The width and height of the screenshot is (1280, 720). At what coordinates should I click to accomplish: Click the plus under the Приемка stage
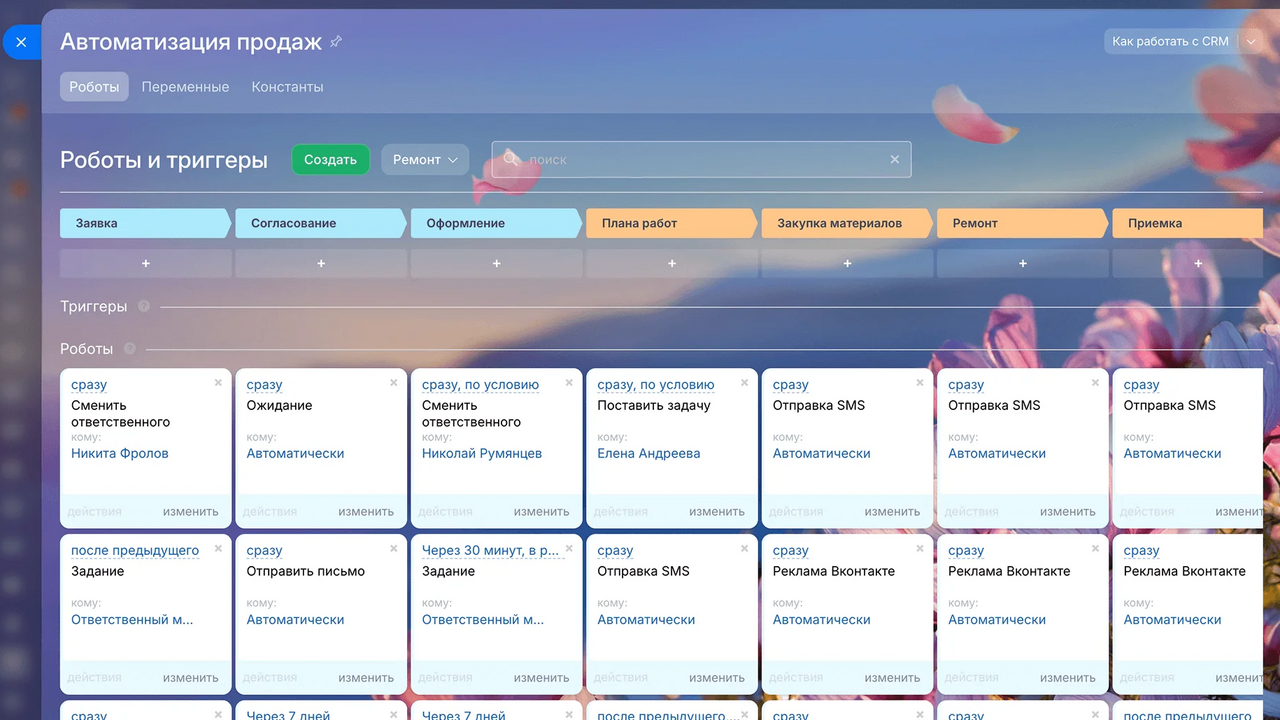1198,263
